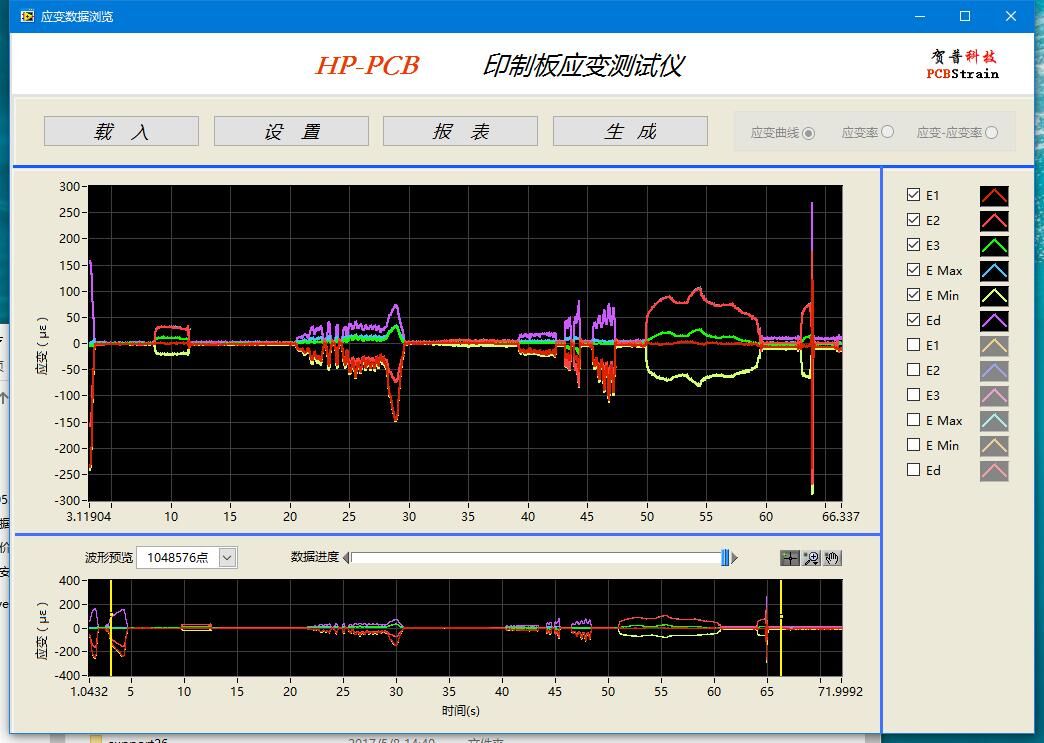
Task: Click the -300 bottom y-axis value on main chart
Action: pos(67,500)
